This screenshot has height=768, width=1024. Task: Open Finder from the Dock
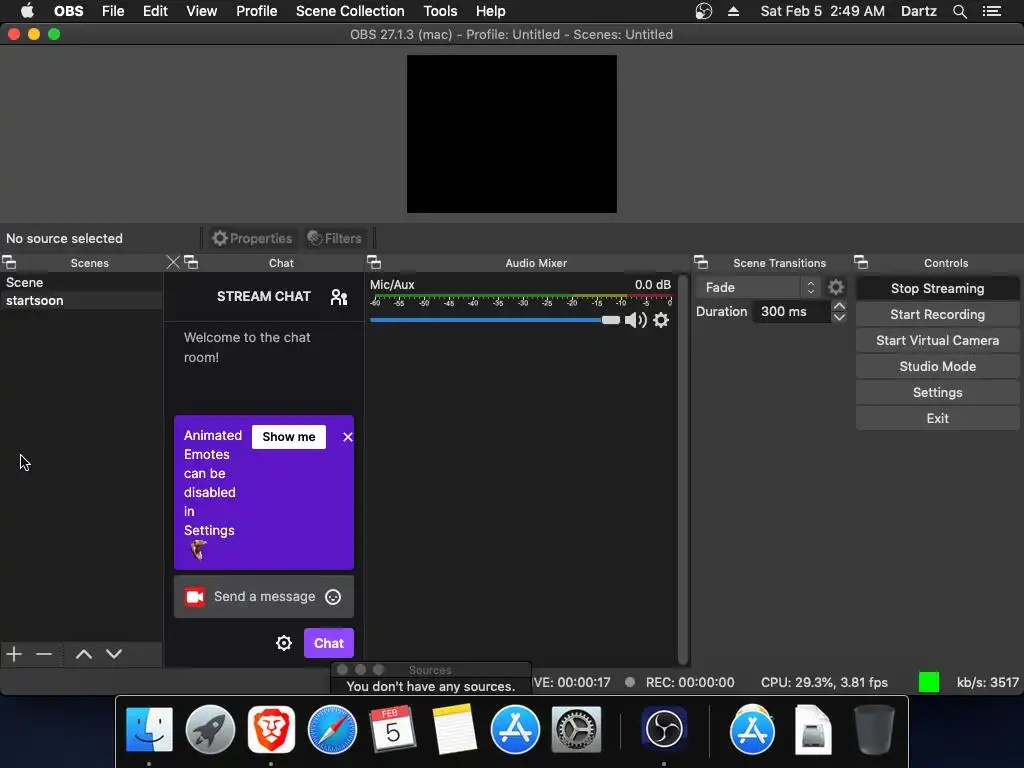pyautogui.click(x=149, y=729)
